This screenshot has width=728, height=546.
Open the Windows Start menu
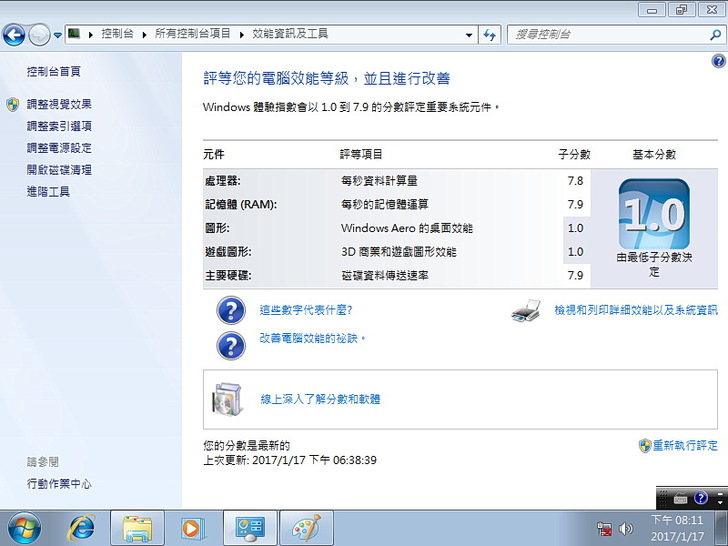[24, 528]
